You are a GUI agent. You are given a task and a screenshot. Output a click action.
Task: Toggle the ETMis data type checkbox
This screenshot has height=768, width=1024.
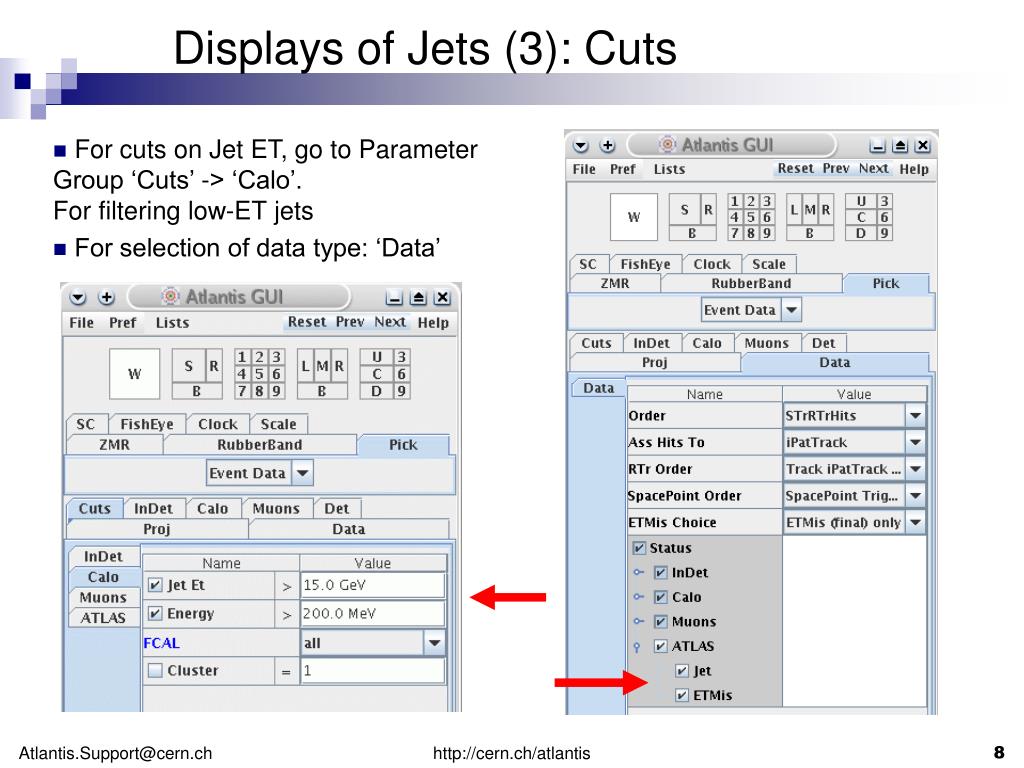[682, 696]
